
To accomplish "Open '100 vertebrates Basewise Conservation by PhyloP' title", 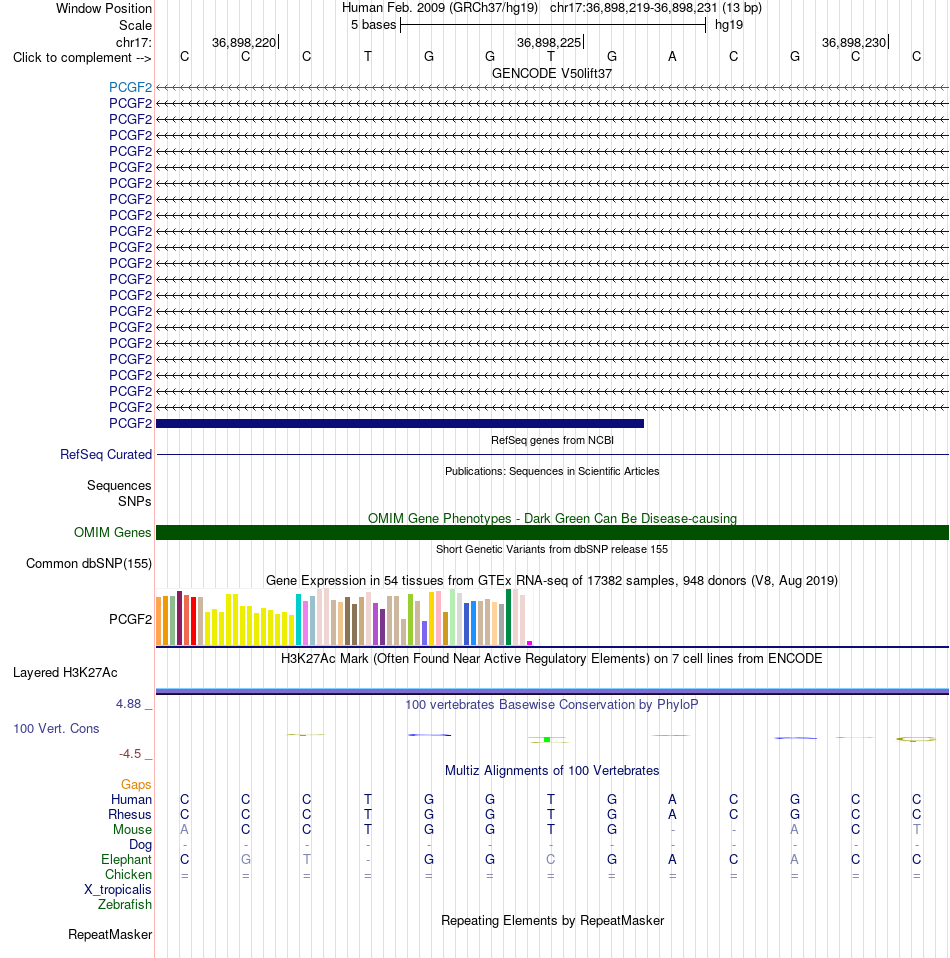I will click(x=552, y=704).
